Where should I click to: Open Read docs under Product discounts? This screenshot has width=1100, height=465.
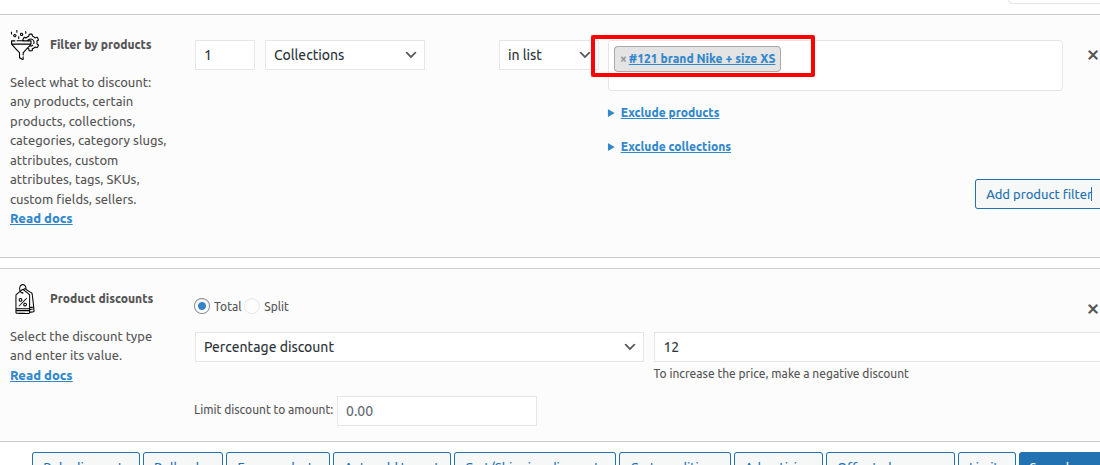41,376
